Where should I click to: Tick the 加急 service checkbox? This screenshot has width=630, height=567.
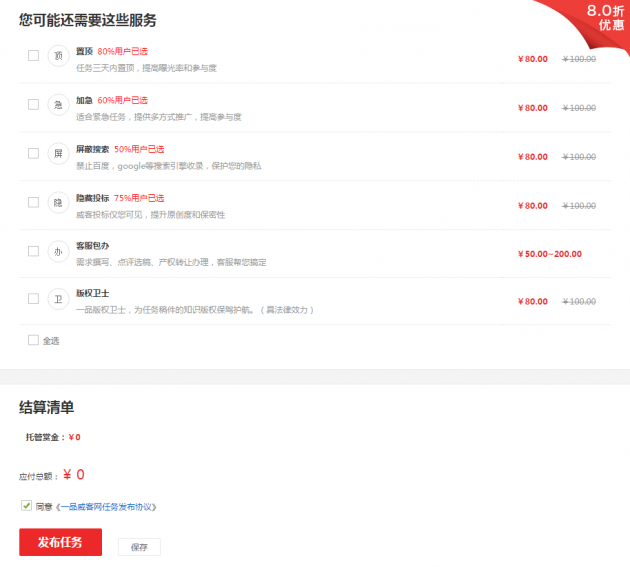pos(33,105)
